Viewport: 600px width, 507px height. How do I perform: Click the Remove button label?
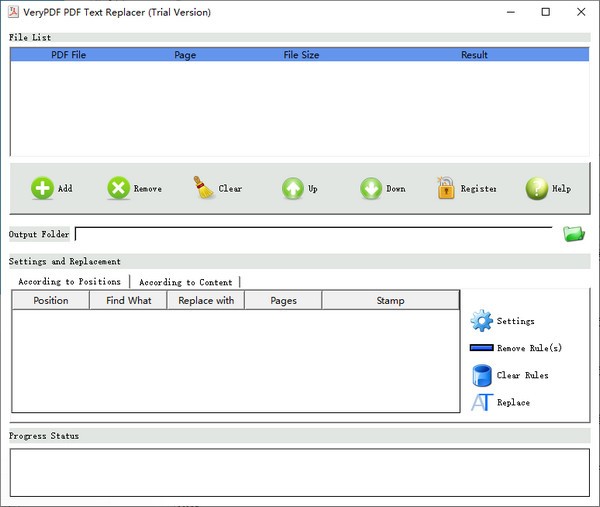pos(148,189)
